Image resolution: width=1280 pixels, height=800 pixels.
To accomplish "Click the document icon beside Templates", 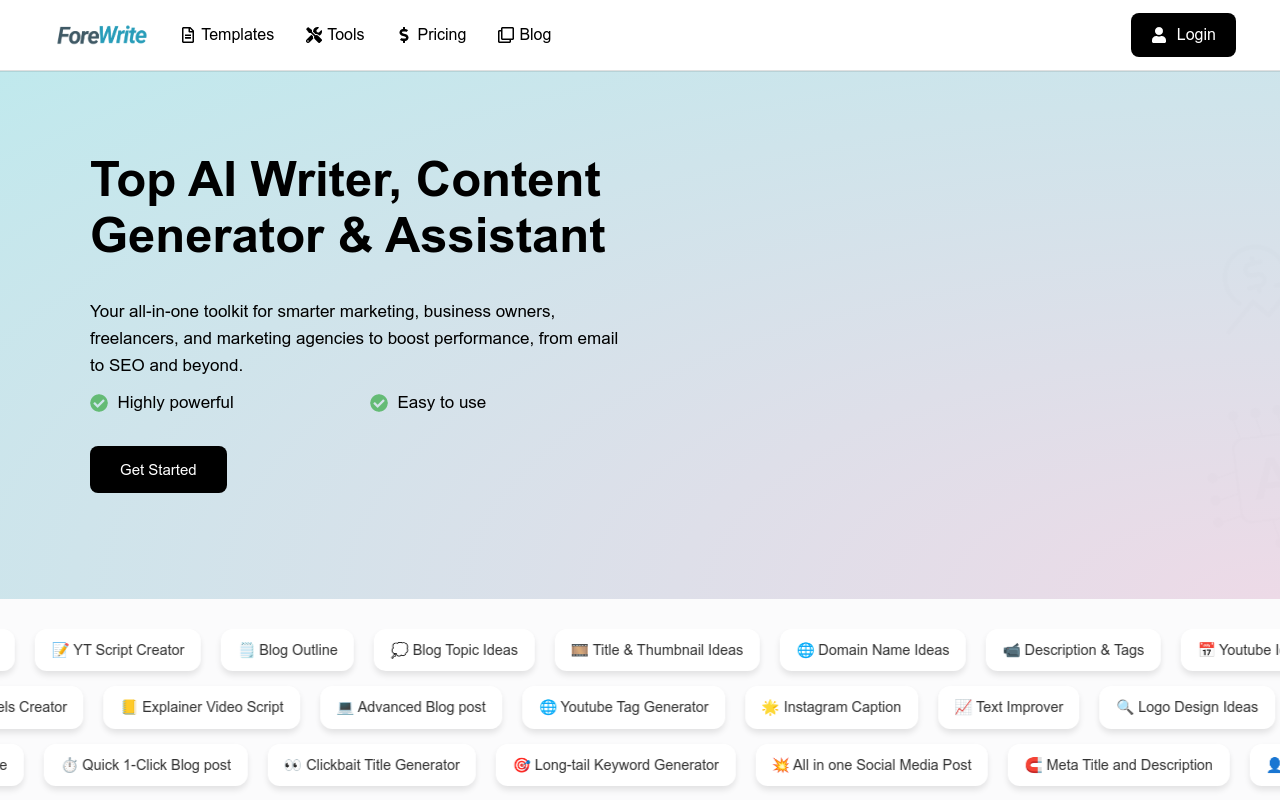I will point(188,35).
